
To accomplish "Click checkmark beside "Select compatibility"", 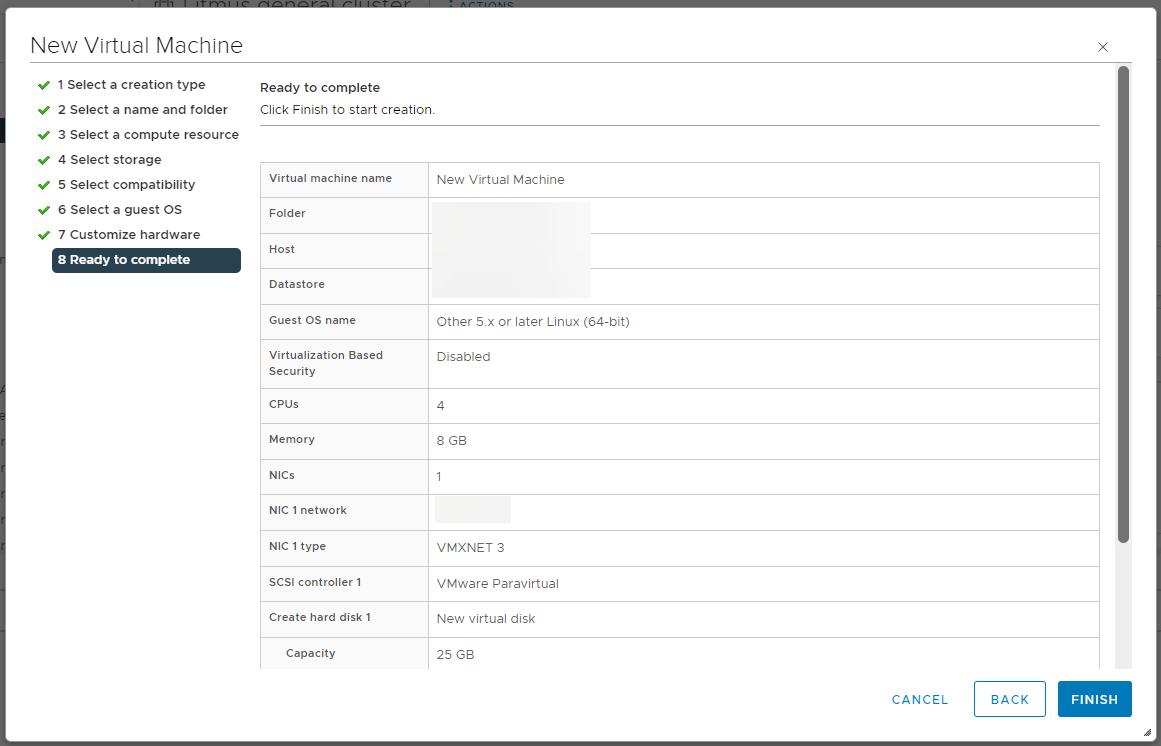I will pyautogui.click(x=43, y=184).
